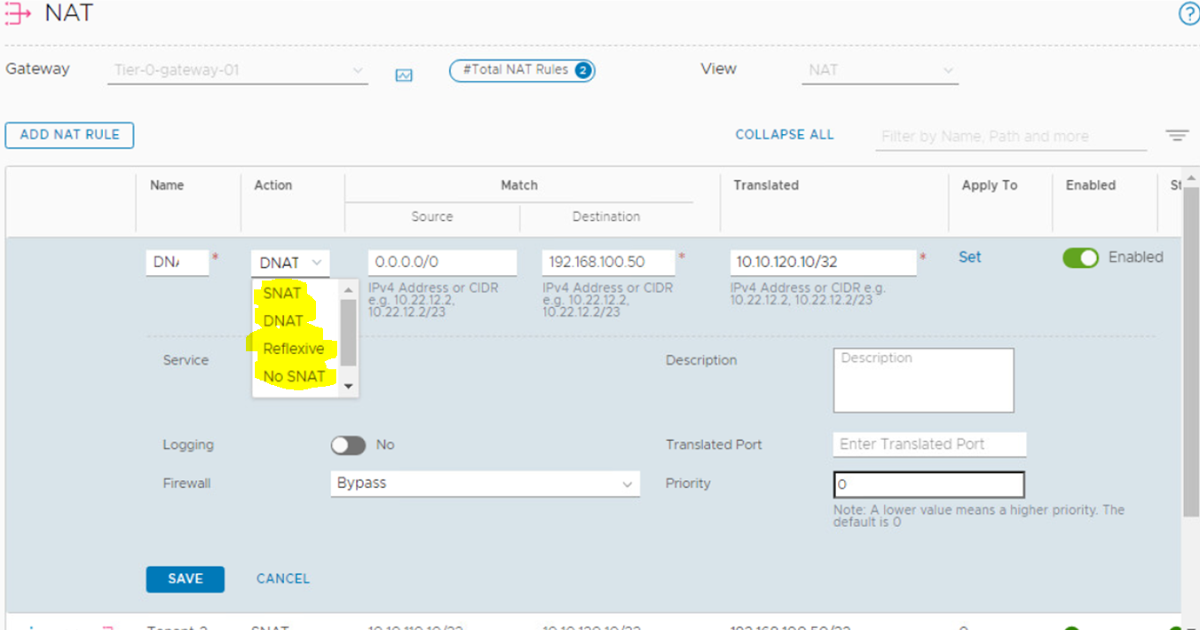Choose No SNAT from the action list
The height and width of the screenshot is (630, 1200).
(x=294, y=377)
